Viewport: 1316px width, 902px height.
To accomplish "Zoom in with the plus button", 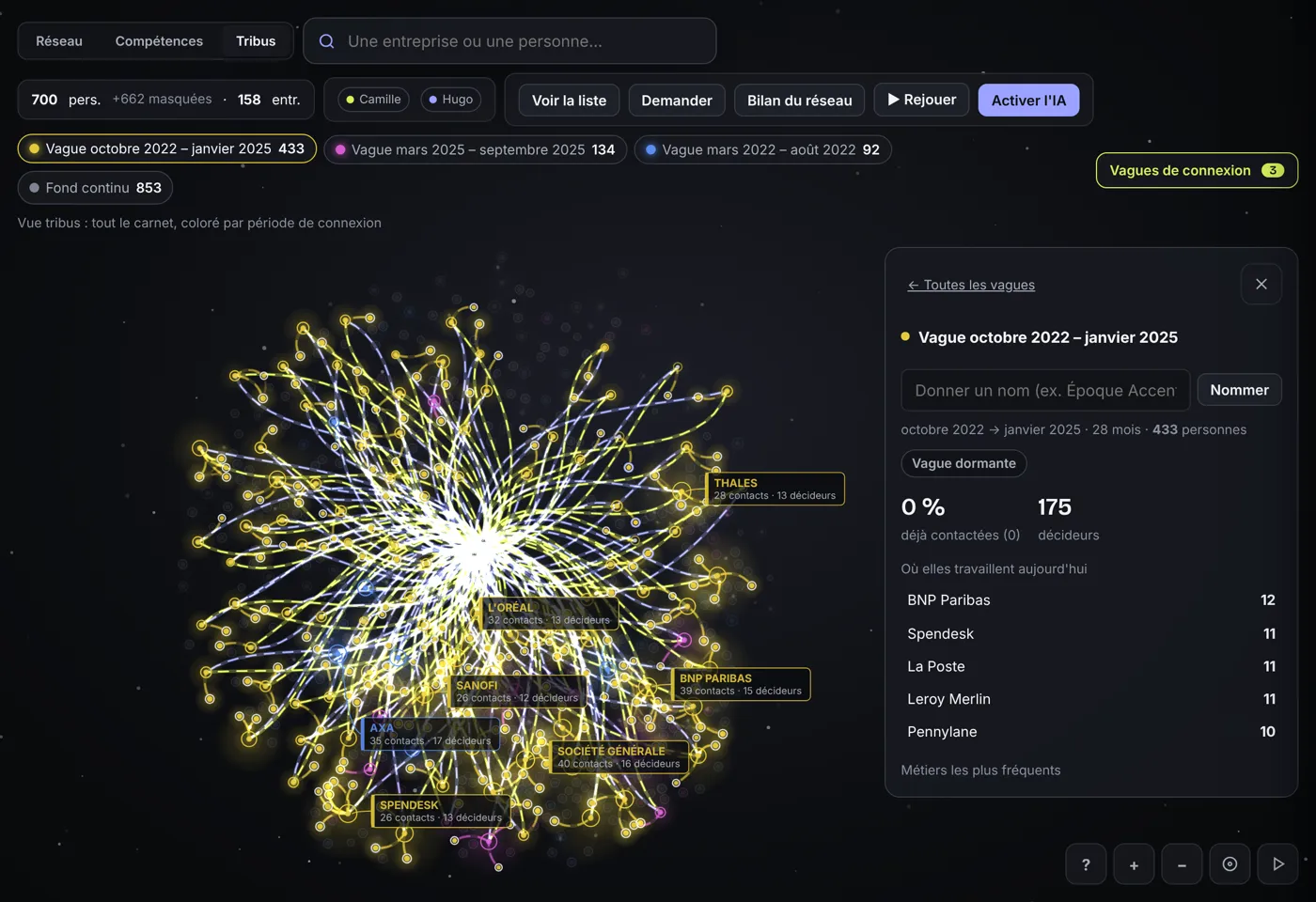I will point(1134,864).
